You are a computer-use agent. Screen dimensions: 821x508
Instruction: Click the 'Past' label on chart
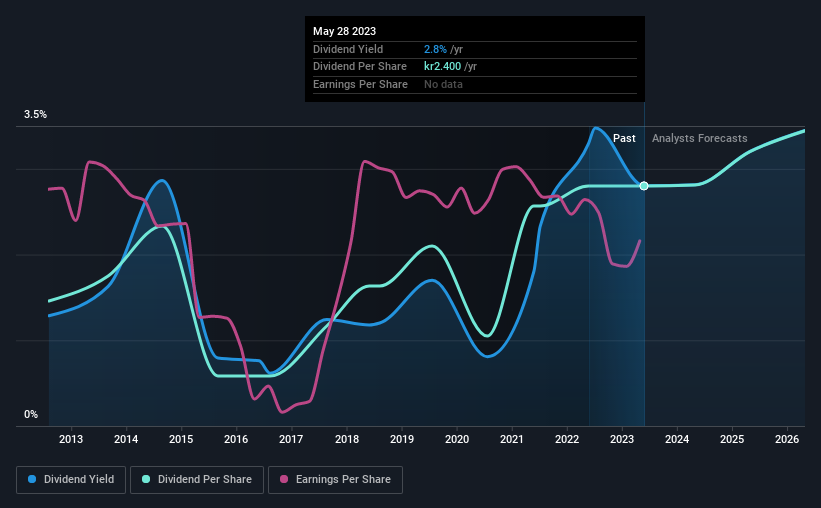point(624,138)
